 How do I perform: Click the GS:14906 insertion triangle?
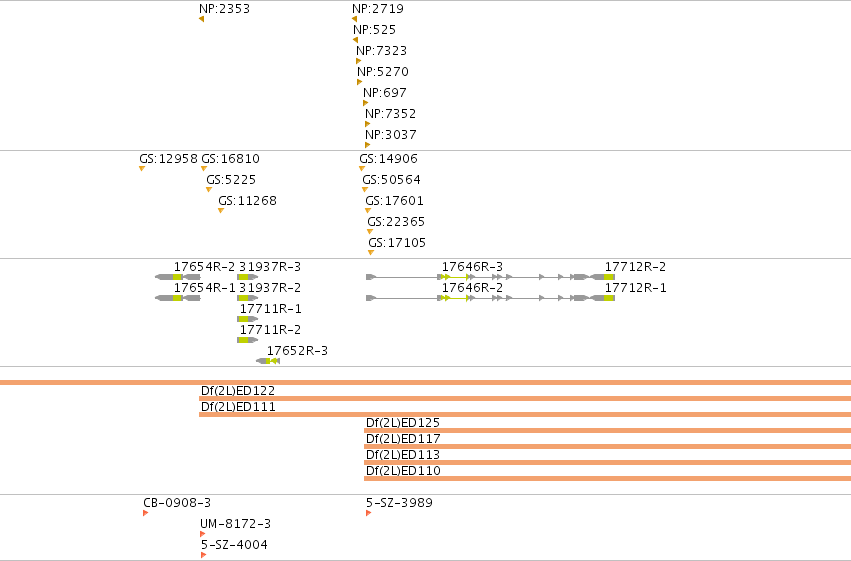coord(362,169)
